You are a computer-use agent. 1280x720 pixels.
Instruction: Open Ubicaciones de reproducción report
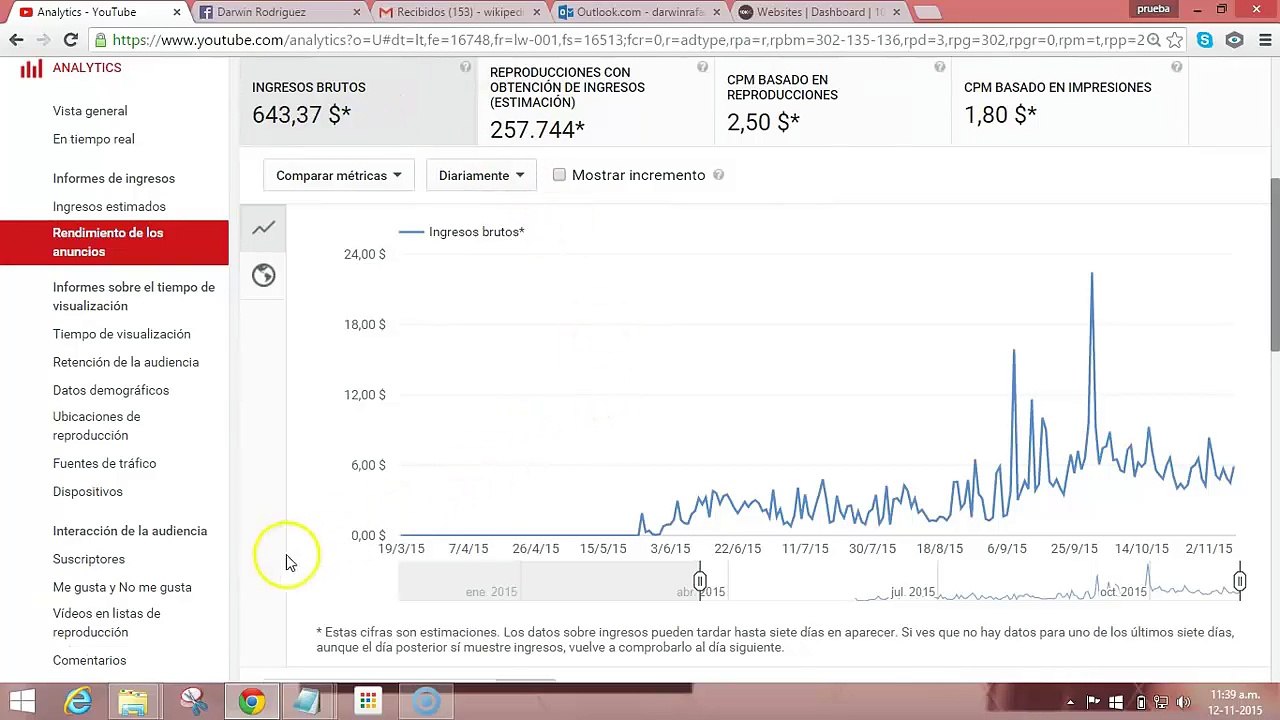click(97, 426)
